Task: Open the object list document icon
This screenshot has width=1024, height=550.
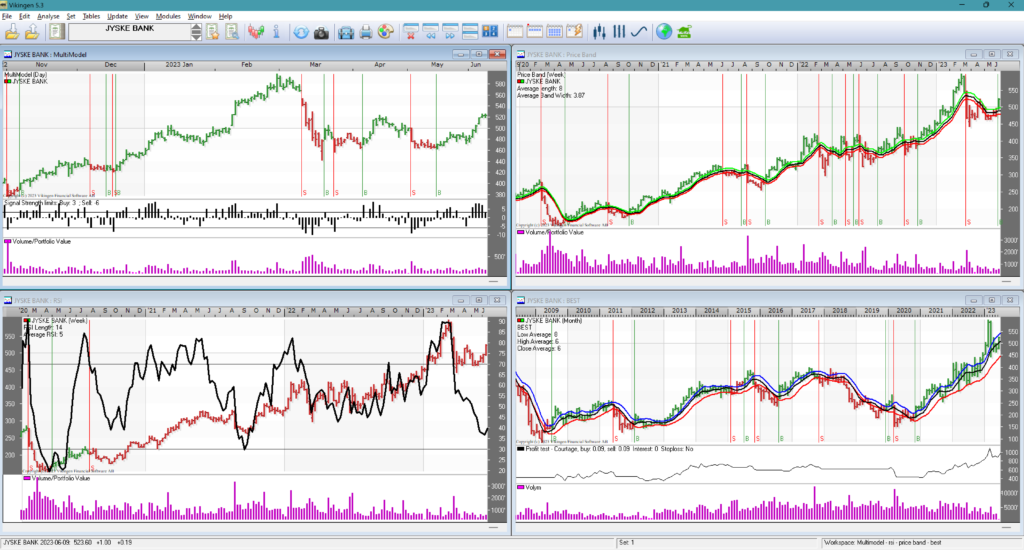Action: point(56,31)
